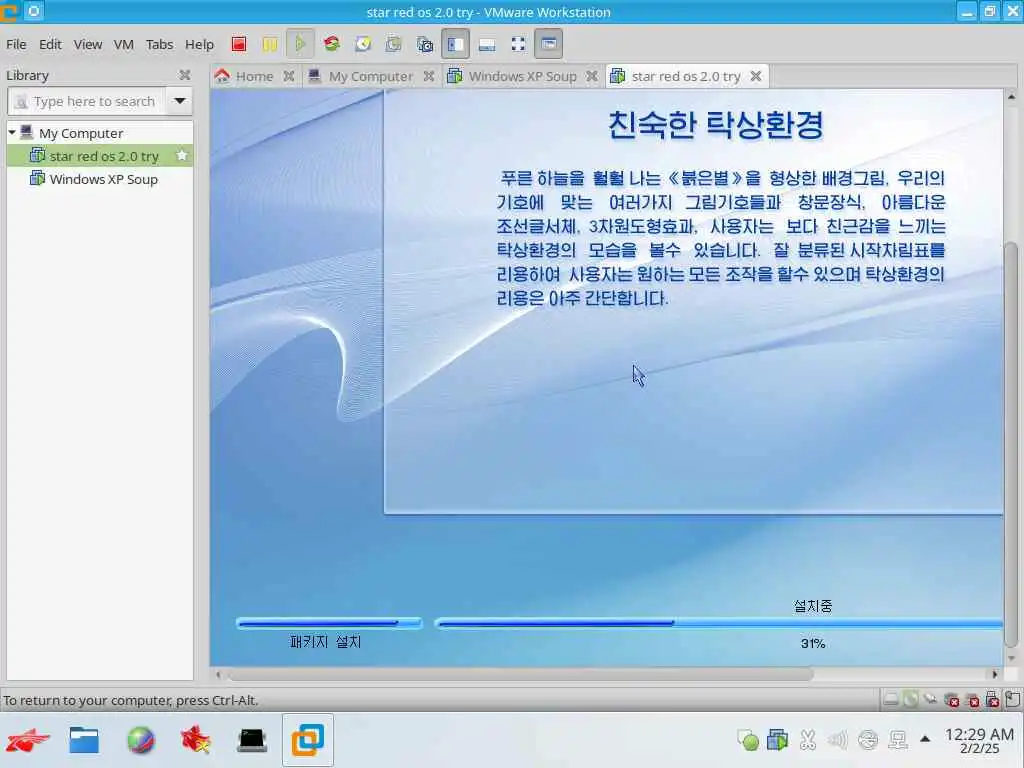Select star red os 2.0 try in Library
The height and width of the screenshot is (768, 1024).
[x=100, y=156]
